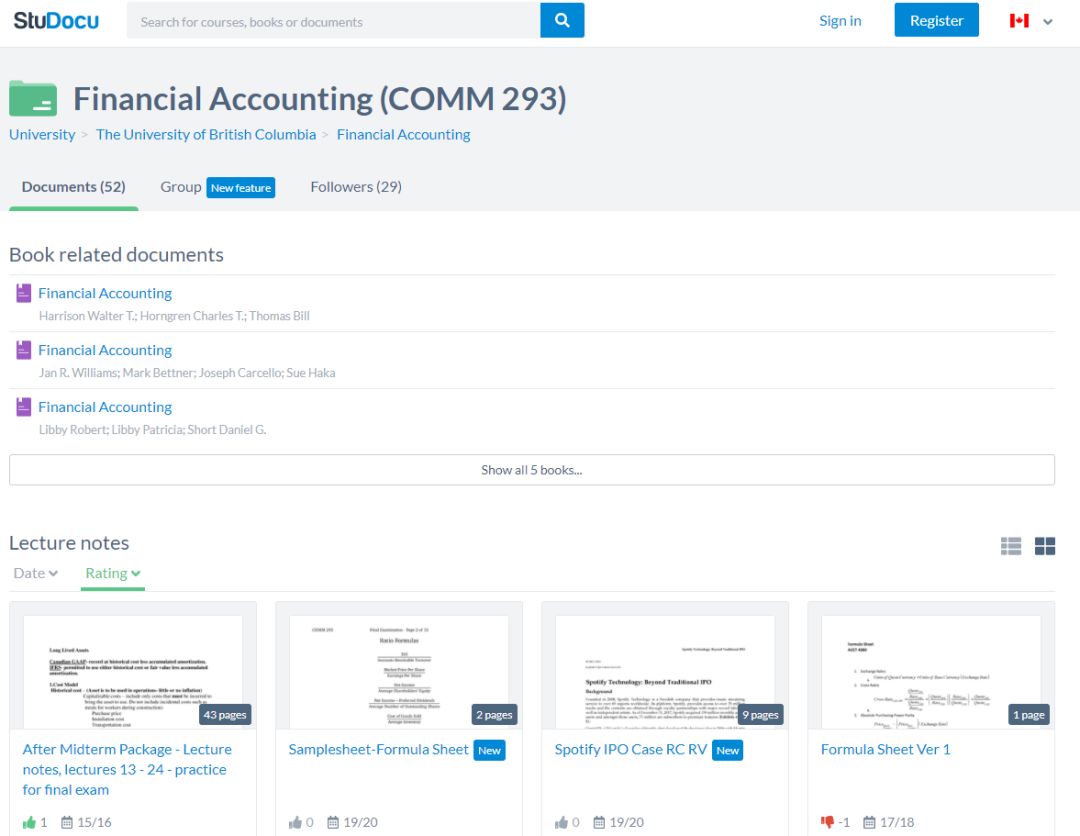Click thumbs-up icon on After Midterm Package card
Image resolution: width=1080 pixels, height=836 pixels.
tap(29, 822)
